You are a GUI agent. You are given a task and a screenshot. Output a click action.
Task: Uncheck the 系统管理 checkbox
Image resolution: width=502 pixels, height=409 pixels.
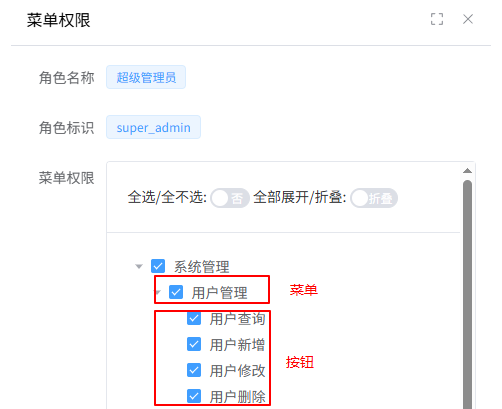[158, 266]
